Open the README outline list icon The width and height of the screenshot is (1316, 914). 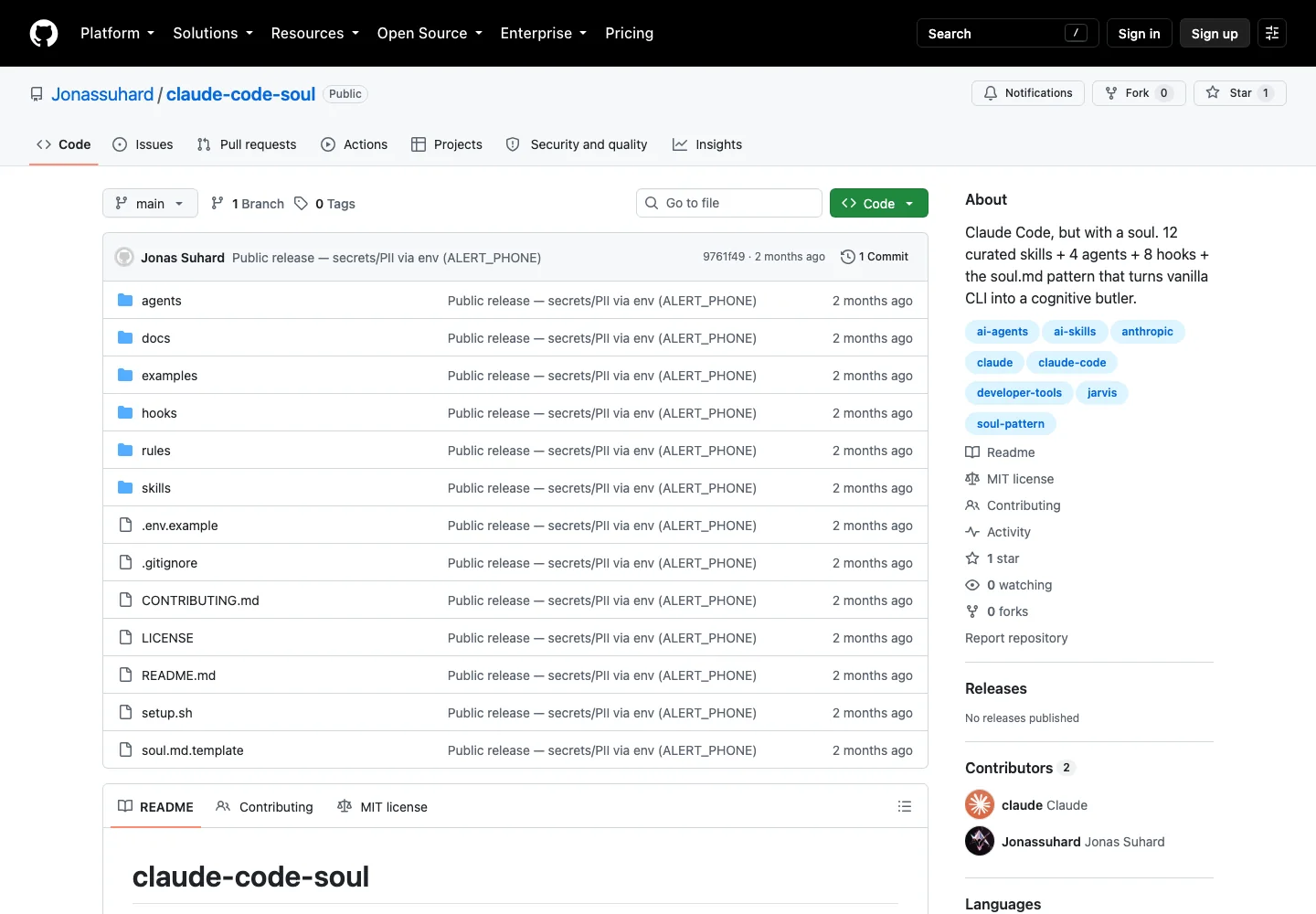pos(905,806)
